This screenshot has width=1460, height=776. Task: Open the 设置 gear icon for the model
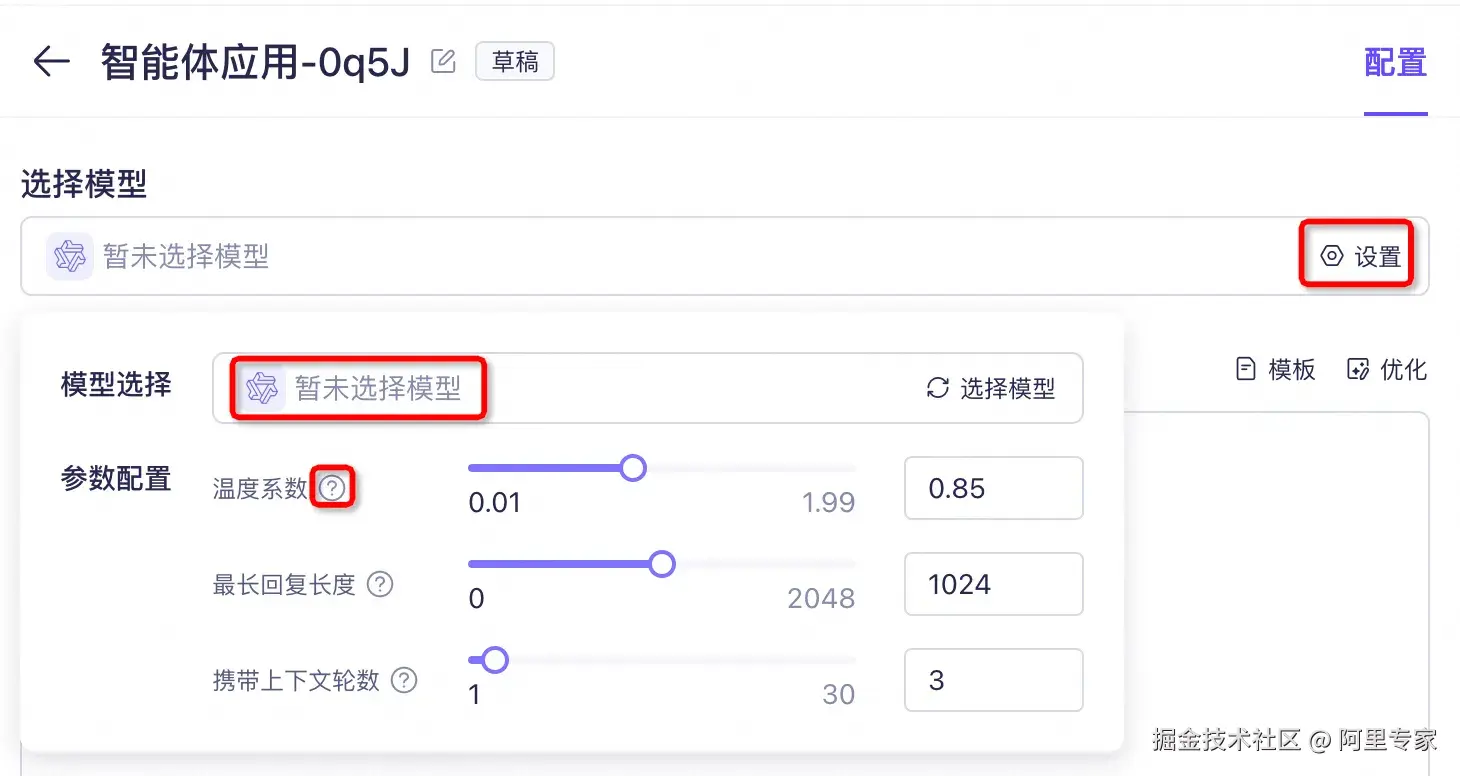[x=1331, y=256]
